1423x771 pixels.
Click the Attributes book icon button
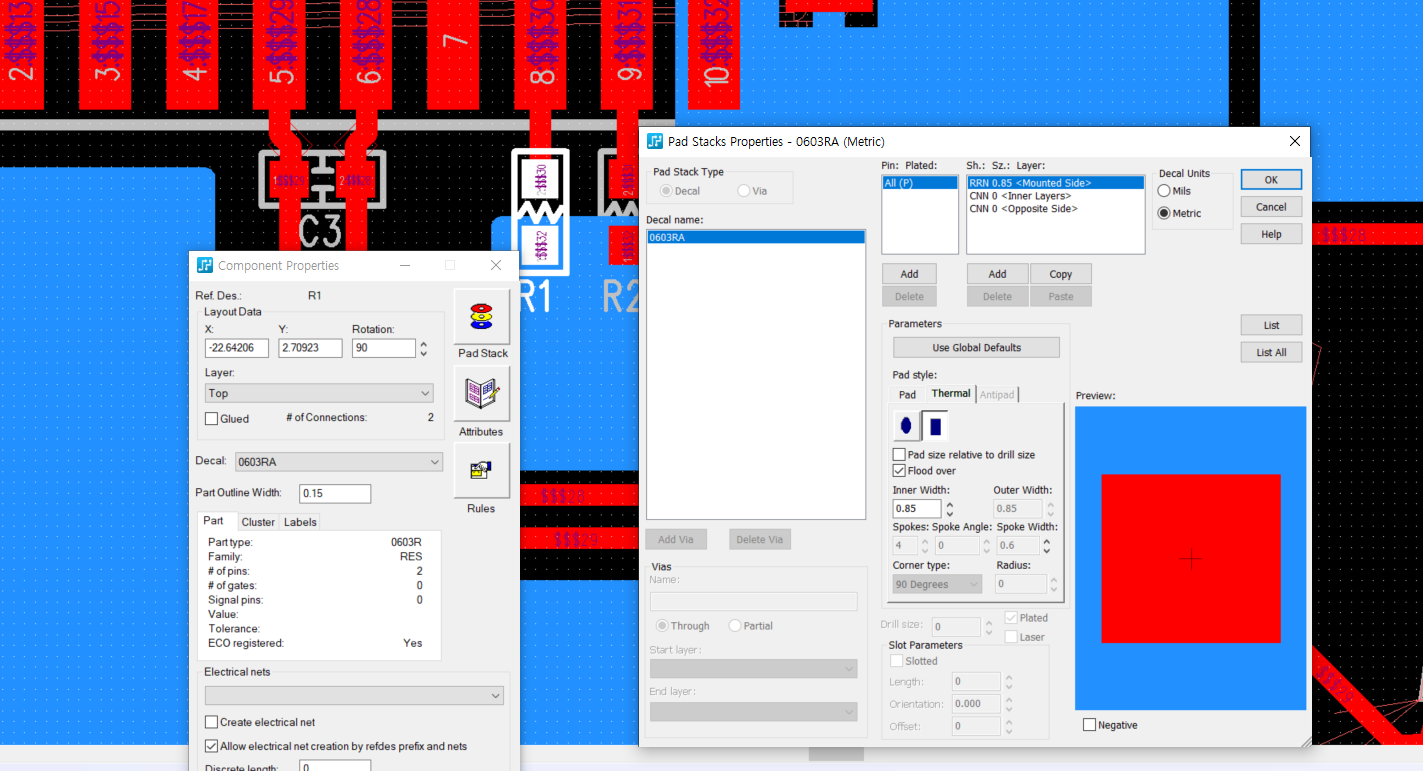coord(482,394)
